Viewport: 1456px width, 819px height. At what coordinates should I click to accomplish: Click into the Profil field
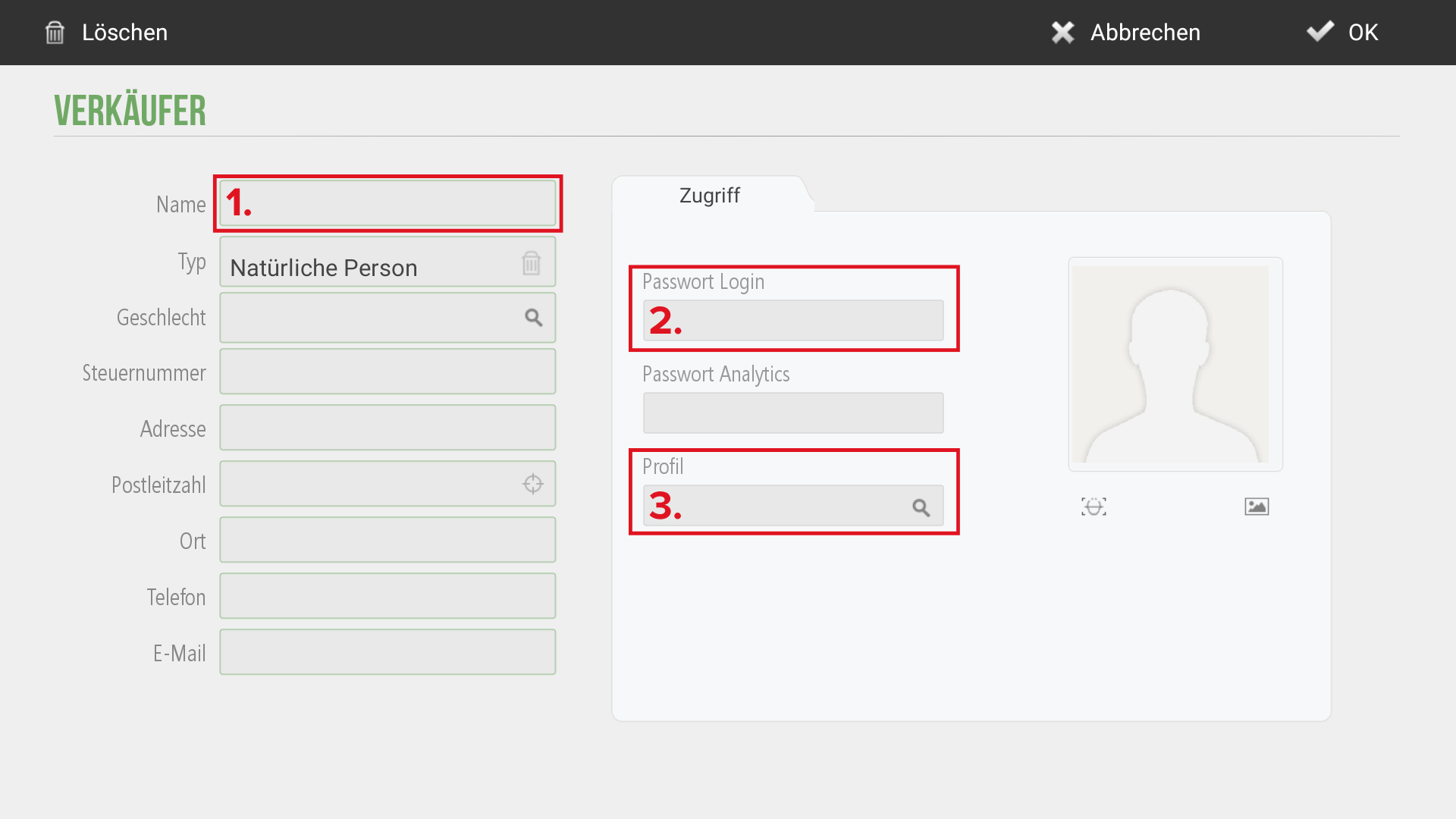[793, 506]
